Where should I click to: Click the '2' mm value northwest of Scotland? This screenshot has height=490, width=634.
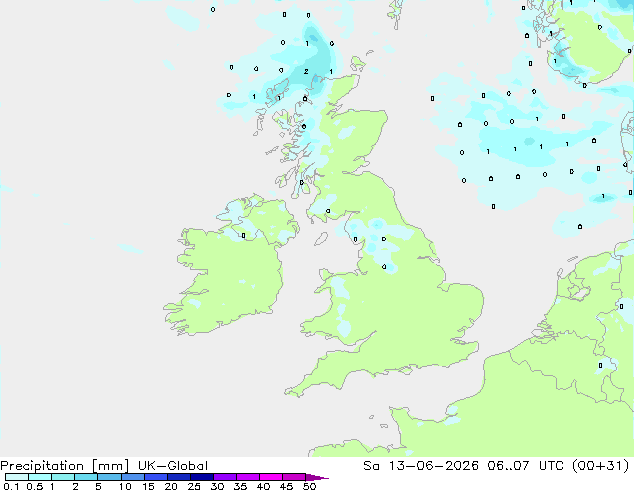point(306,72)
